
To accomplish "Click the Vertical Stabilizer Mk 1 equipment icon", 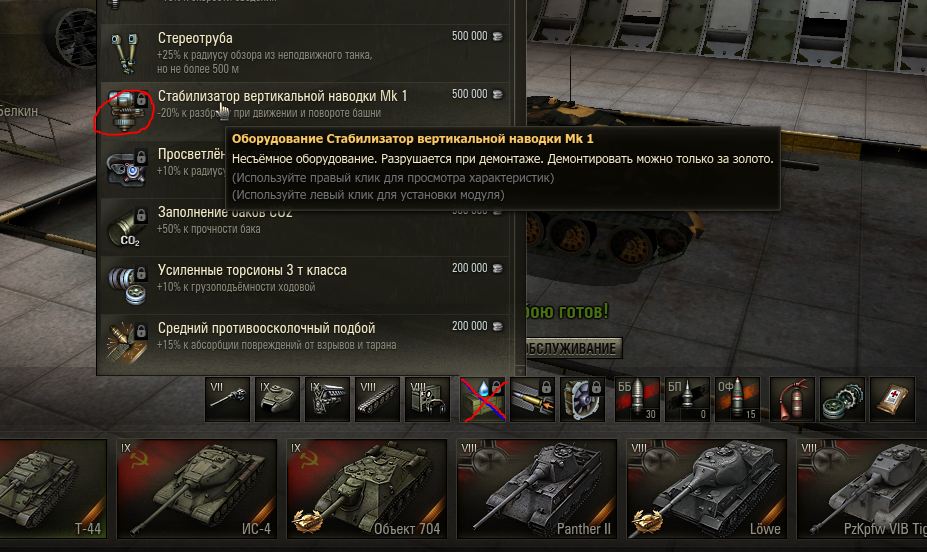I will (127, 111).
